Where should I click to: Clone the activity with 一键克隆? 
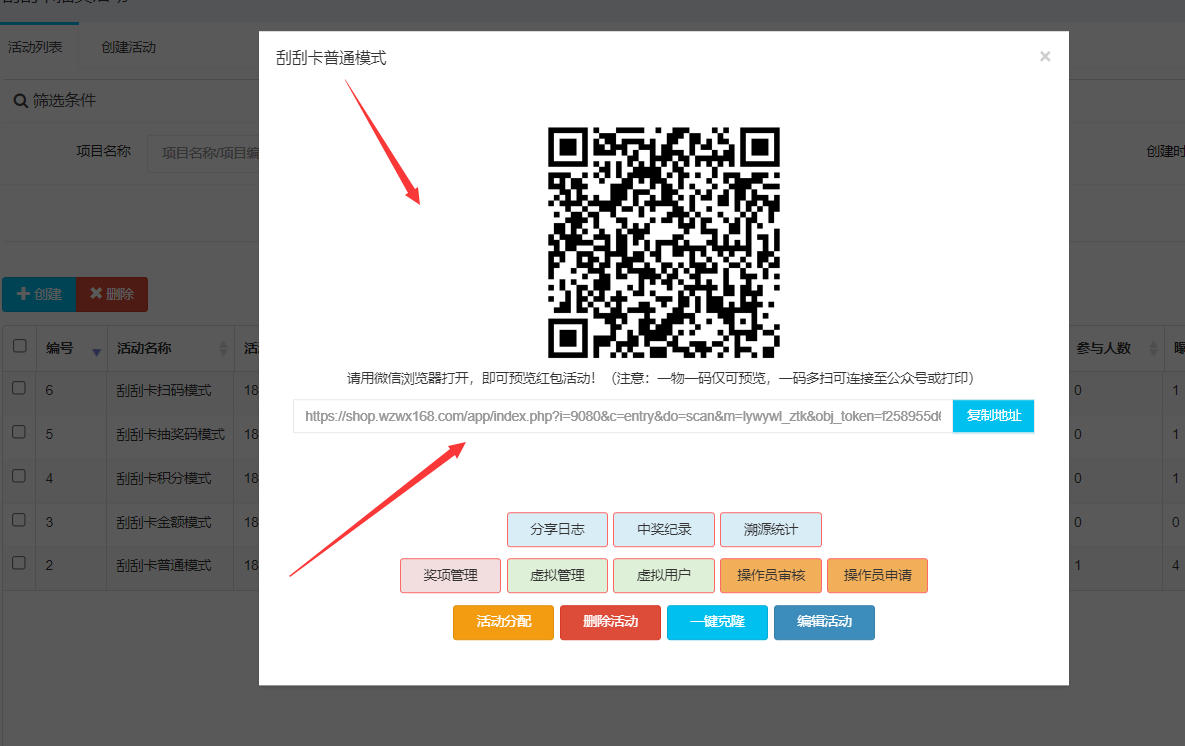click(717, 622)
